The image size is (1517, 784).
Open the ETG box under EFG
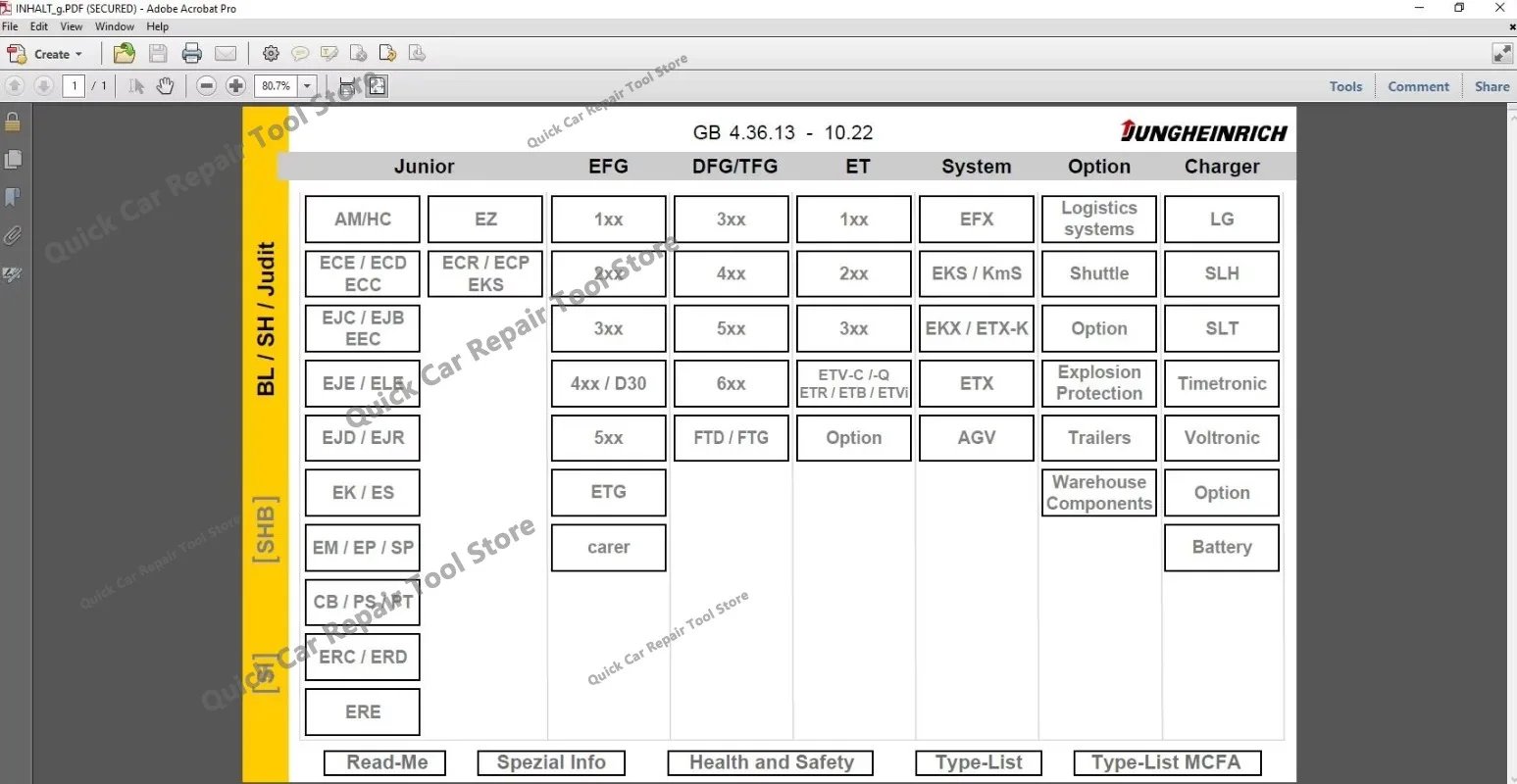pyautogui.click(x=608, y=493)
